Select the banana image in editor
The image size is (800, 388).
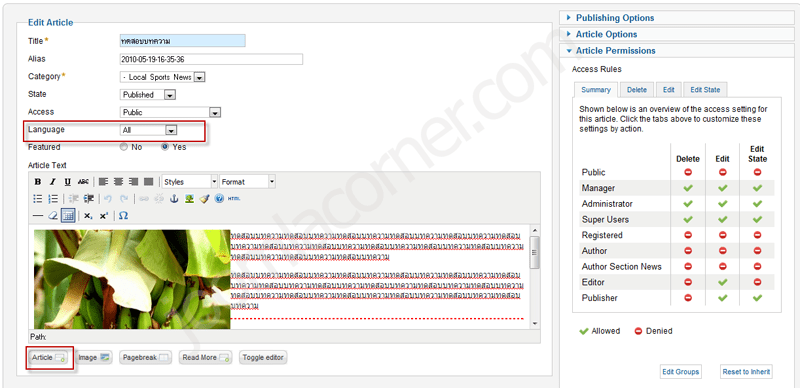coord(132,279)
